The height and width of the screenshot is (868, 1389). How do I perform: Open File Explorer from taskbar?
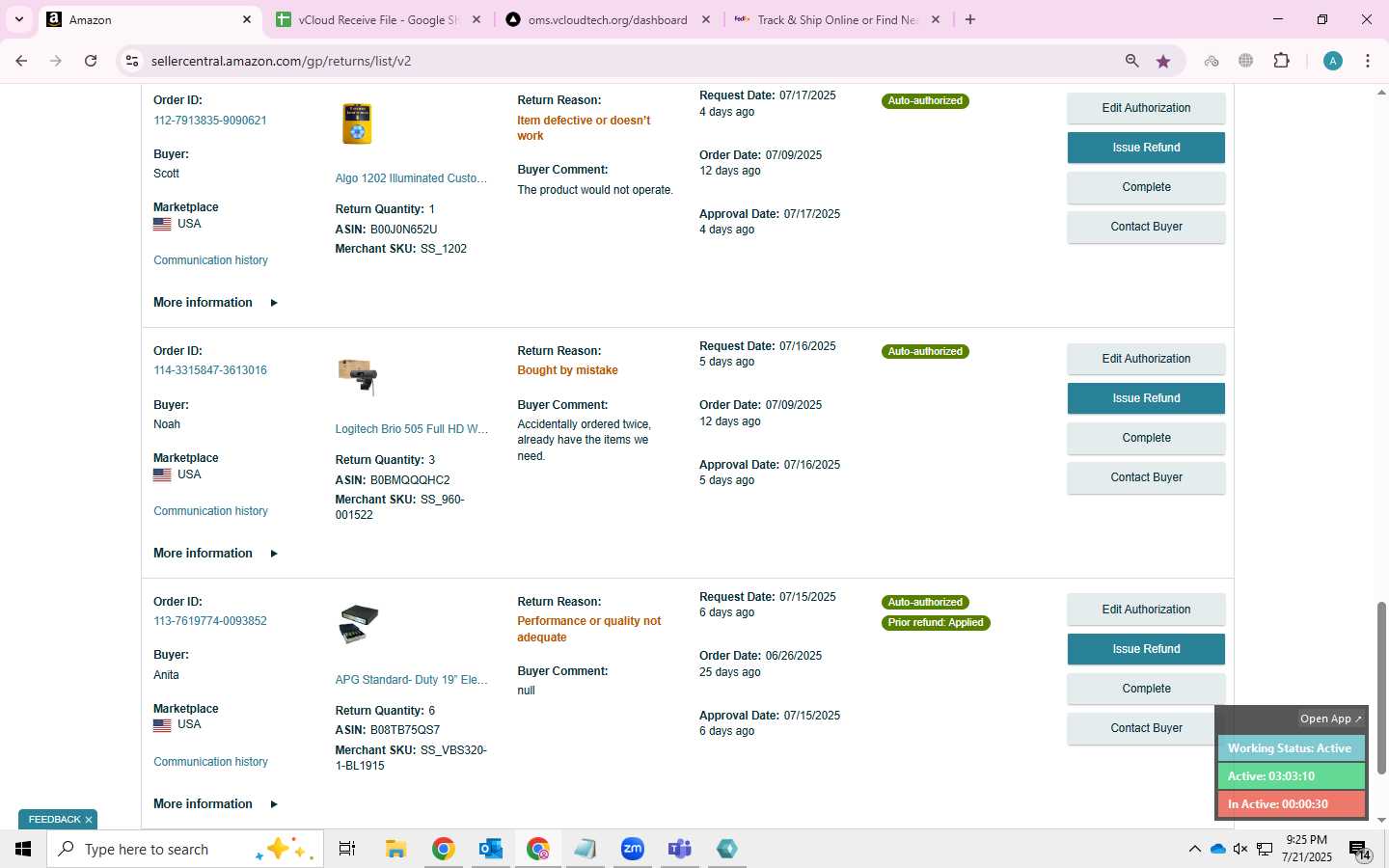pos(395,849)
